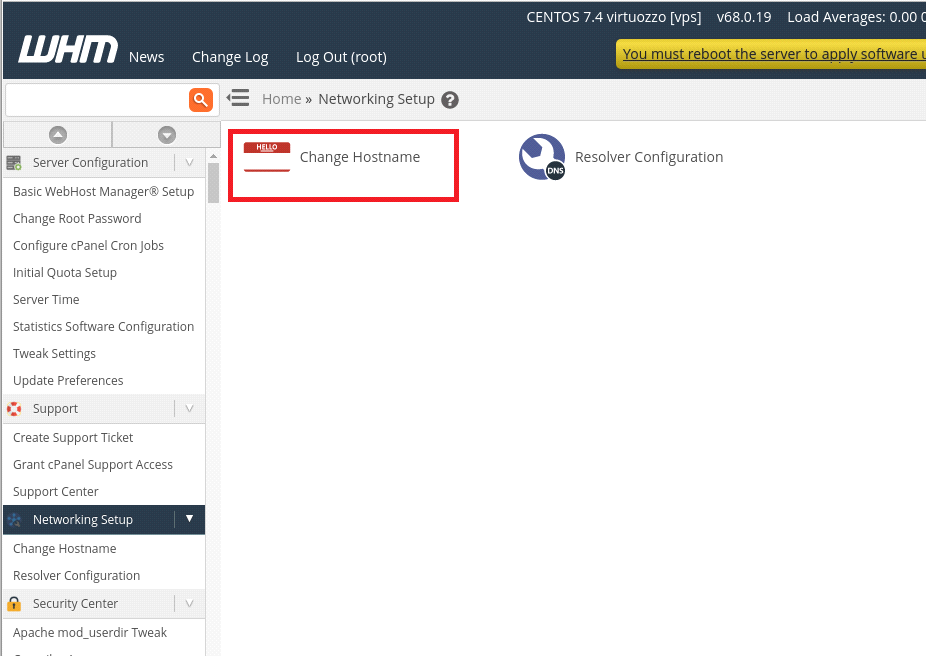Open Change Hostname link in main panel
The height and width of the screenshot is (656, 926).
click(x=360, y=157)
